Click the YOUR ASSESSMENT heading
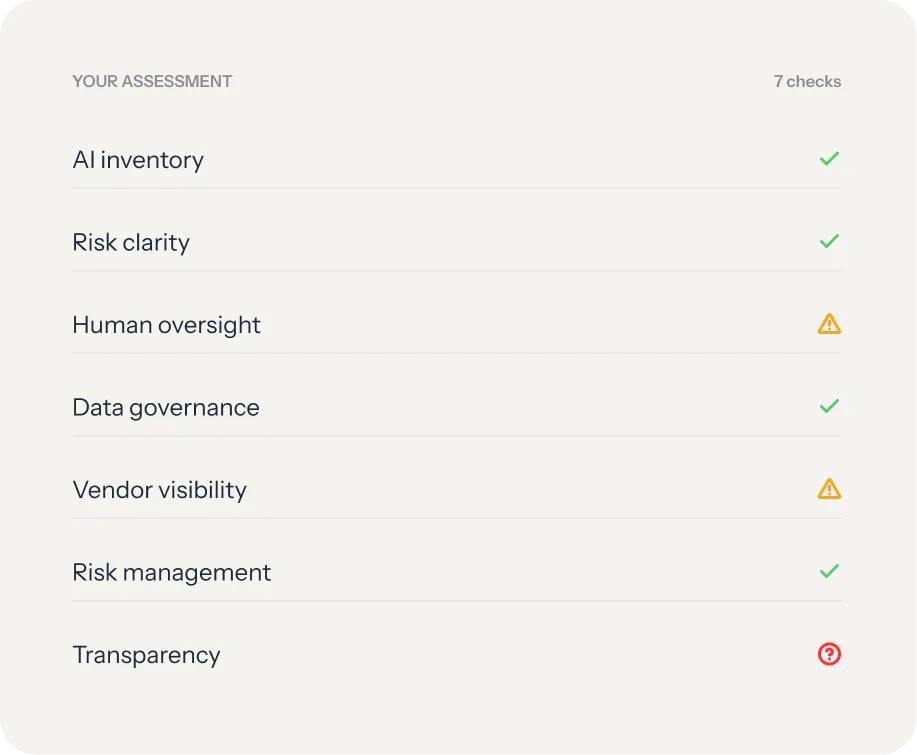This screenshot has height=755, width=917. point(152,81)
